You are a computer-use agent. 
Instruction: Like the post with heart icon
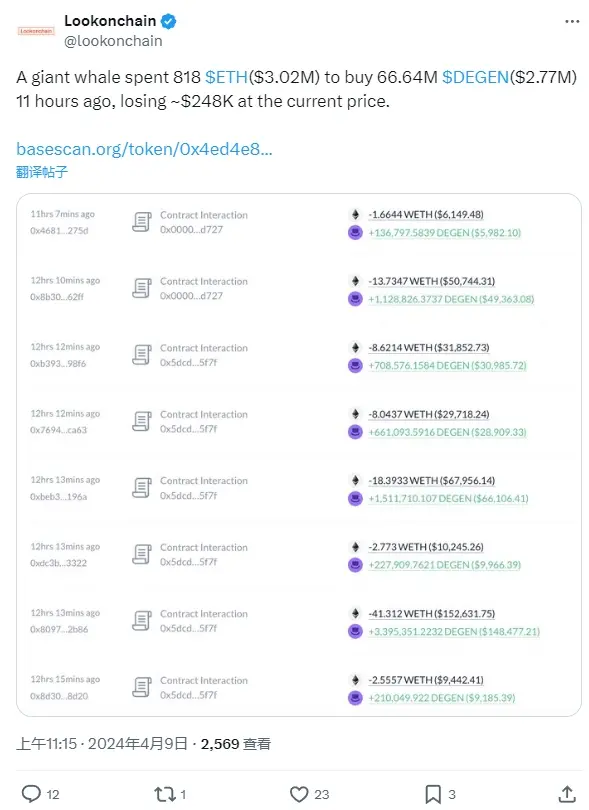coord(299,794)
